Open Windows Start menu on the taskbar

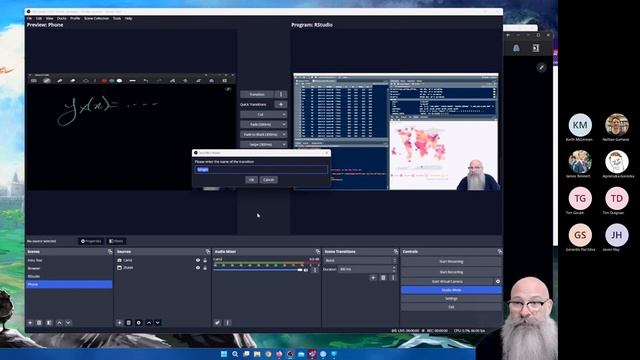tap(224, 354)
